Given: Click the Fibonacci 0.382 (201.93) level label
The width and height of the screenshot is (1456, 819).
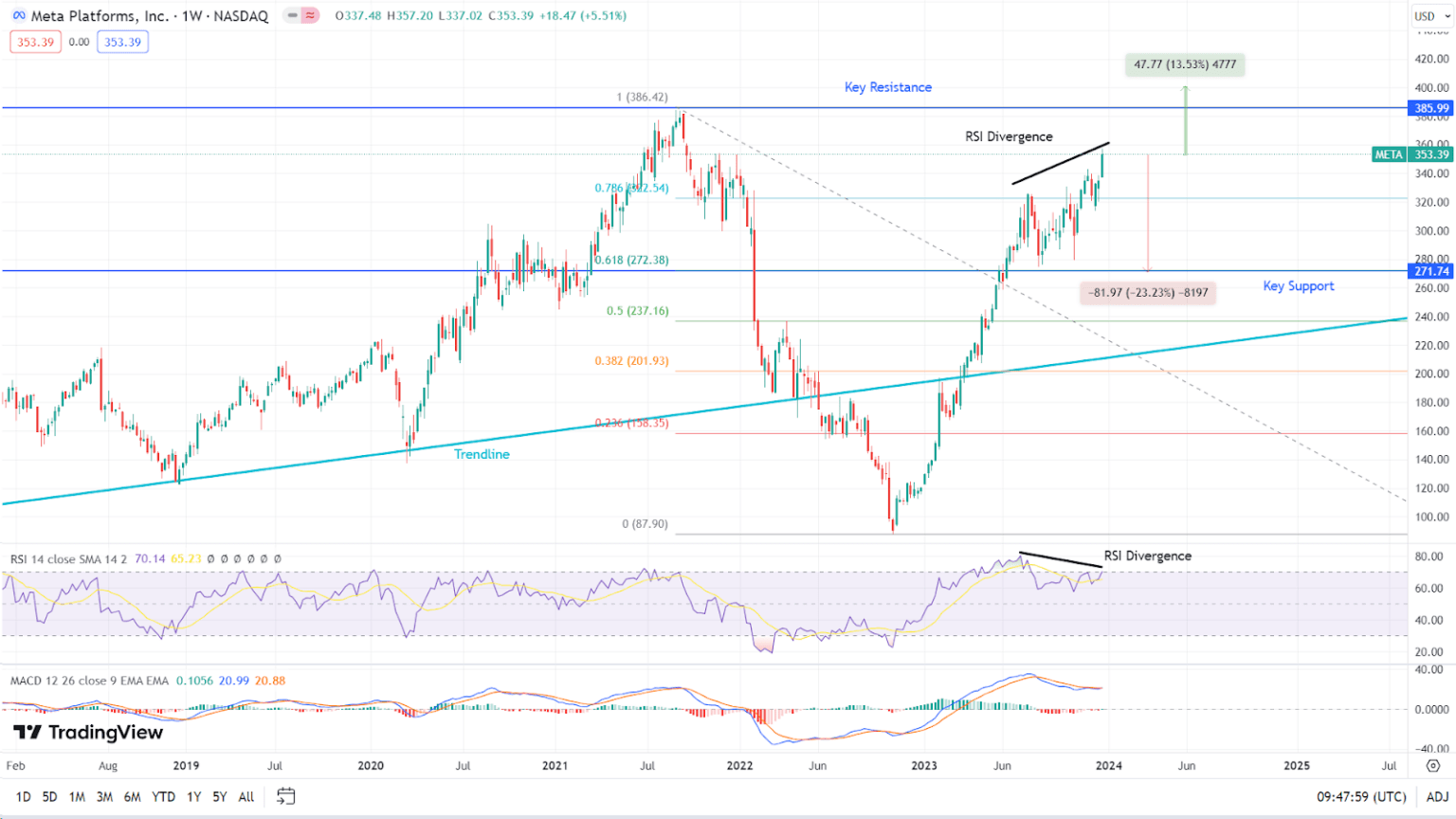Looking at the screenshot, I should (631, 361).
